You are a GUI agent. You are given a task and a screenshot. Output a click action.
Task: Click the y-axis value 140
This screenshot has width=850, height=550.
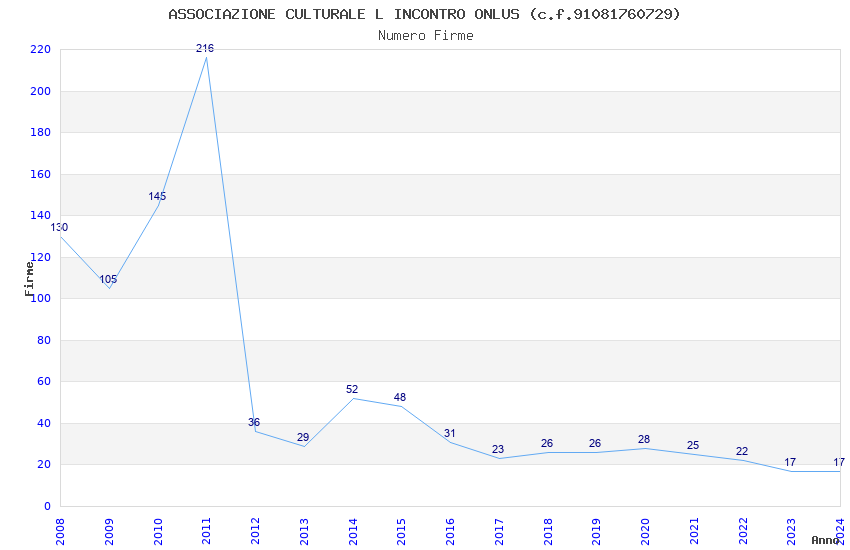tap(40, 215)
